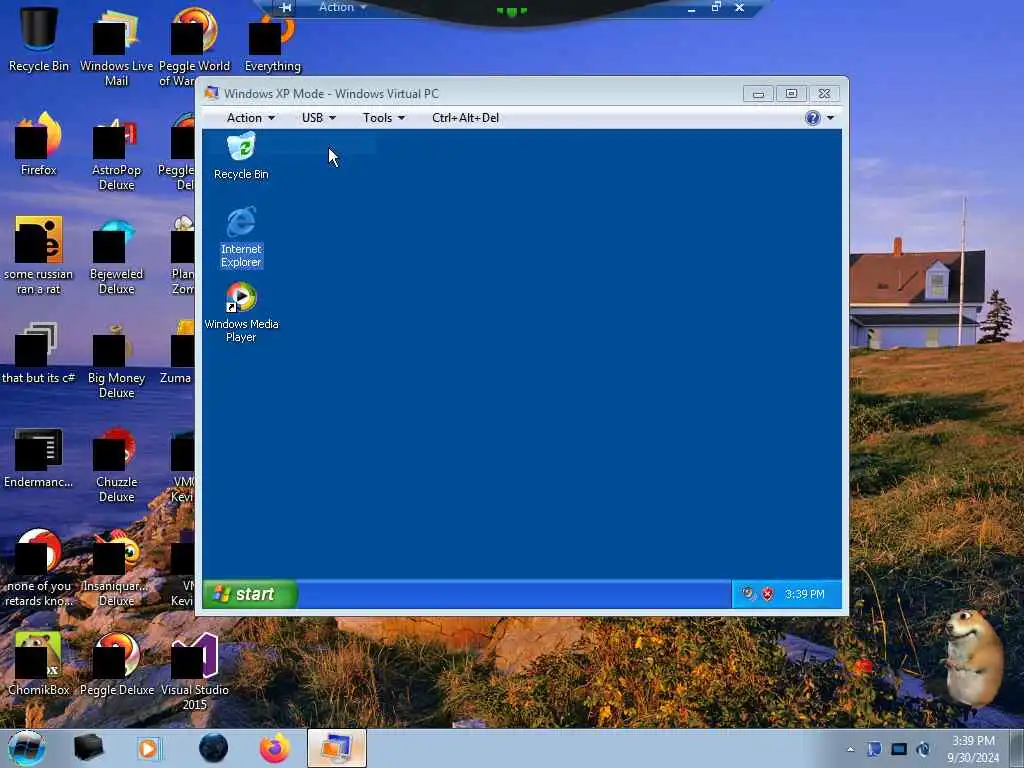Viewport: 1024px width, 768px height.
Task: Restore the top remote session bar window
Action: (x=716, y=7)
